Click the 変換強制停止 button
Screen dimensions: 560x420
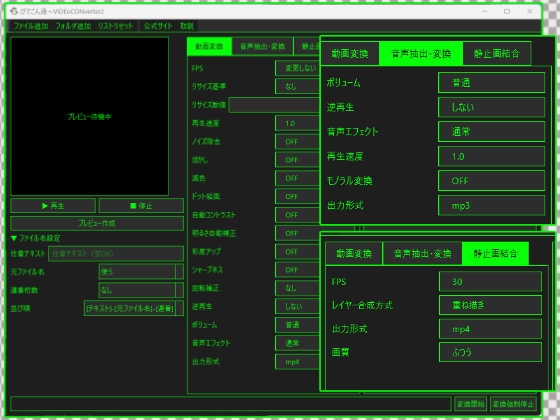pyautogui.click(x=513, y=404)
